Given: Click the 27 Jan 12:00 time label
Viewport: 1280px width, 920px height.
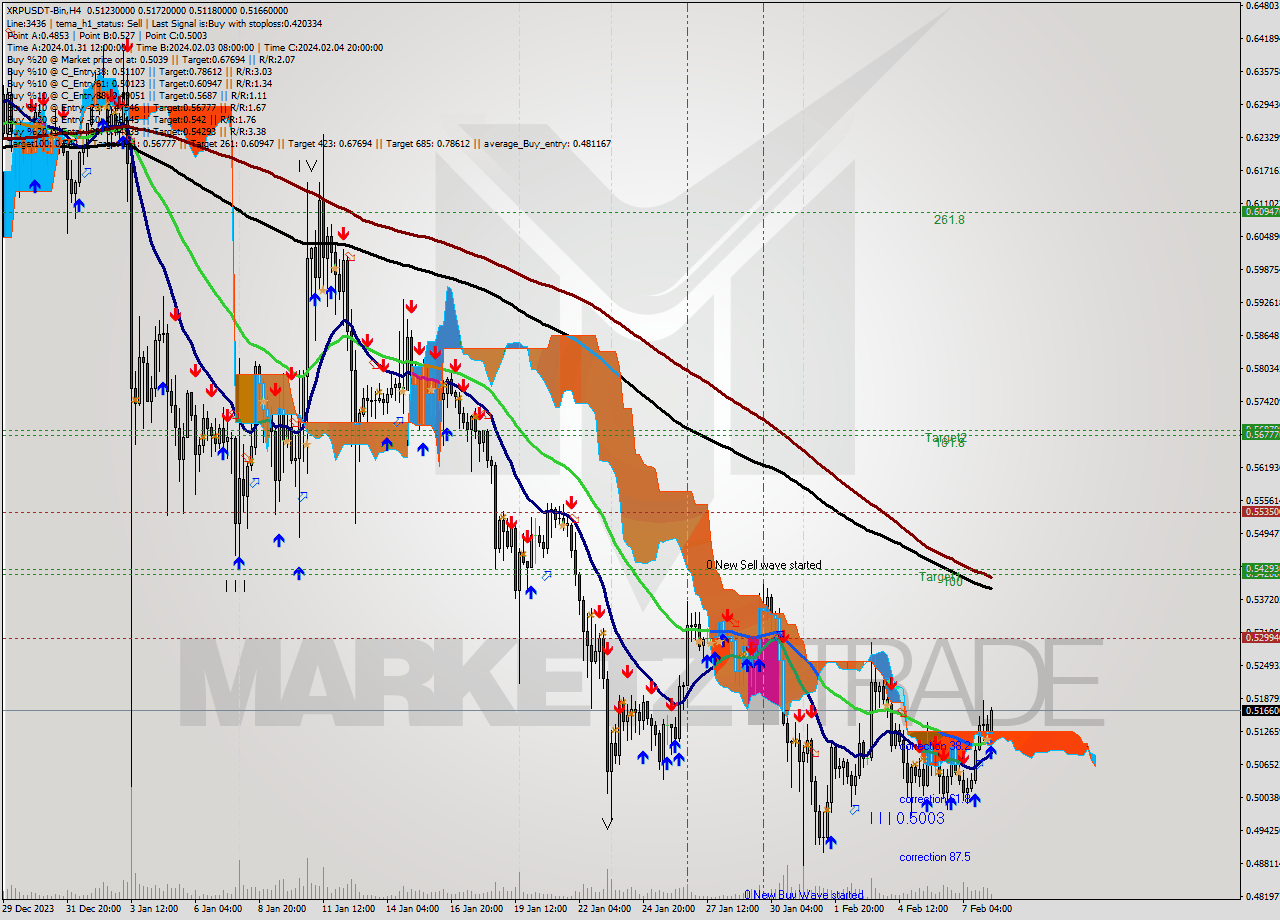Looking at the screenshot, I should click(x=732, y=909).
